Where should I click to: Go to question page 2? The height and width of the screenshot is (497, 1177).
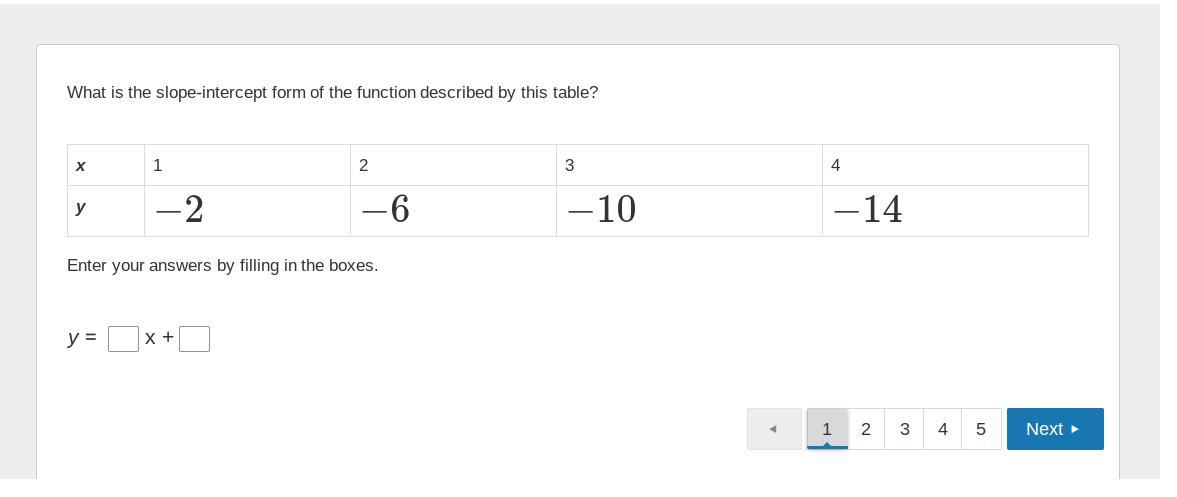[x=866, y=429]
